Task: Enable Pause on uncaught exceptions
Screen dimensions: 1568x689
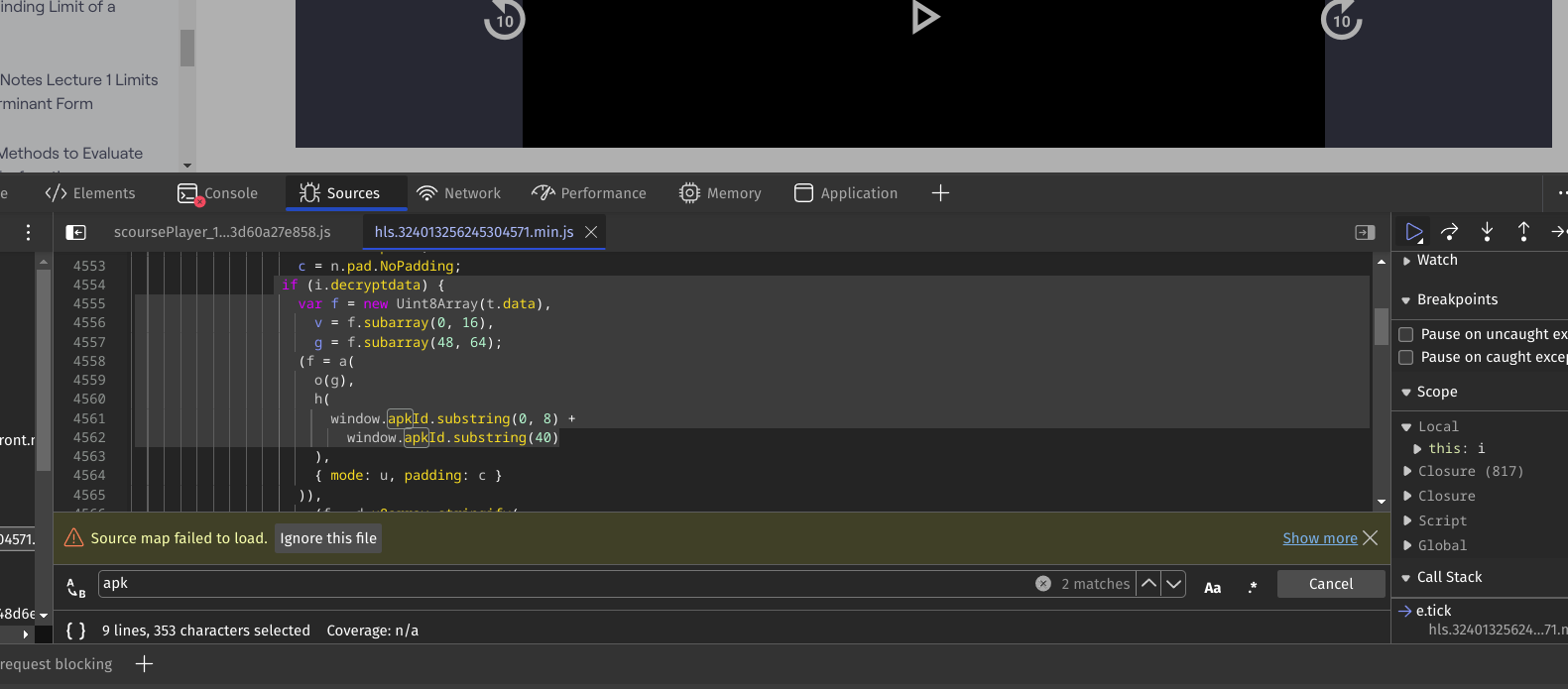Action: 1405,334
